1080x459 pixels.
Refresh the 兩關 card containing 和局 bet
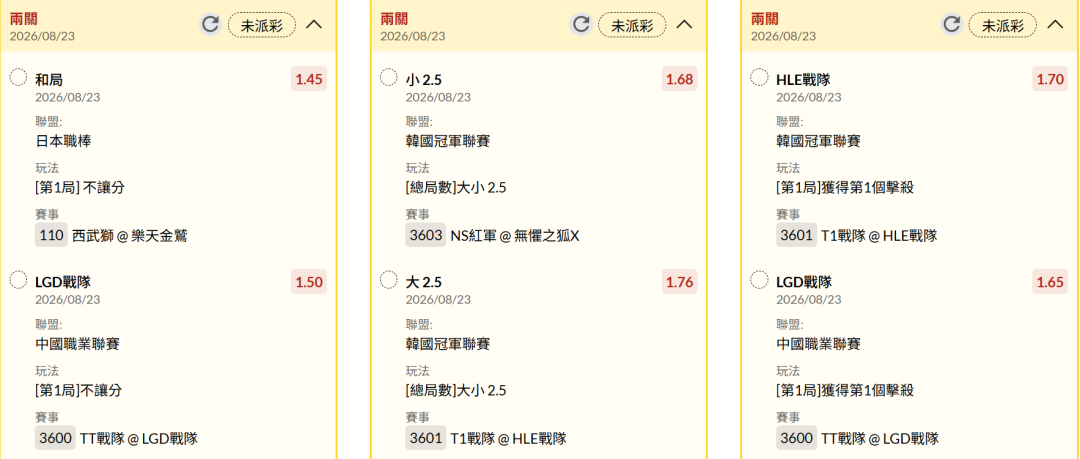point(210,25)
